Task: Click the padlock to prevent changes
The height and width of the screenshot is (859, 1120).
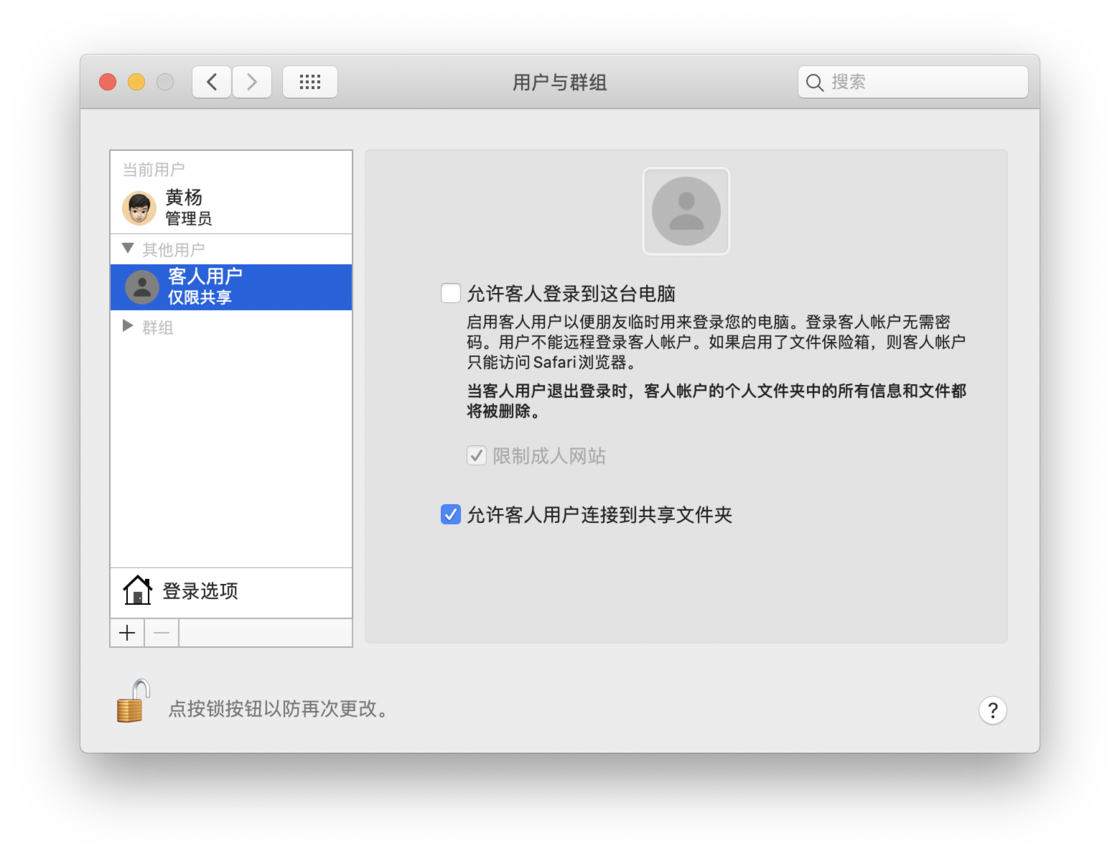Action: coord(134,701)
